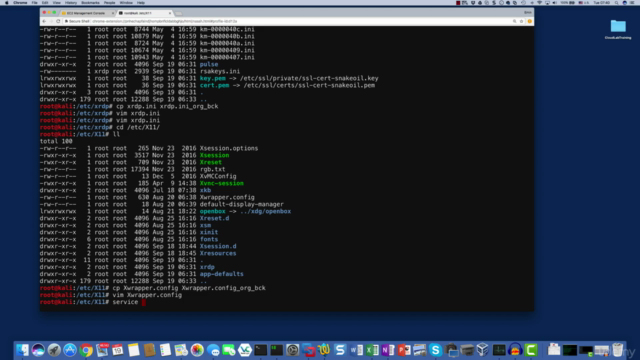Click the Spotlight search icon in the menu bar
640x360 pixels.
point(616,2)
